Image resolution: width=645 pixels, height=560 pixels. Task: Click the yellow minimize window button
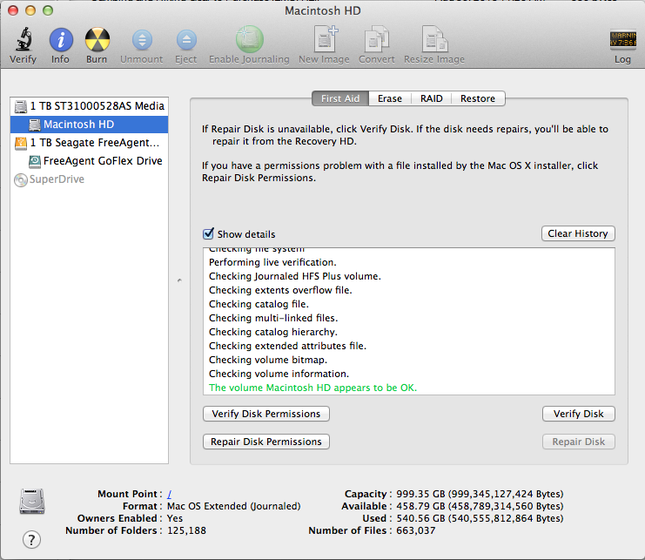tap(30, 10)
